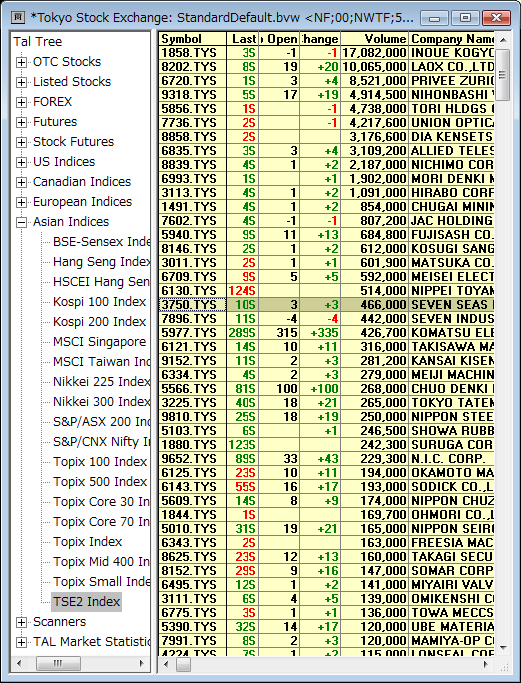Click the table horizontal scroll left arrow
The image size is (521, 683).
(166, 664)
